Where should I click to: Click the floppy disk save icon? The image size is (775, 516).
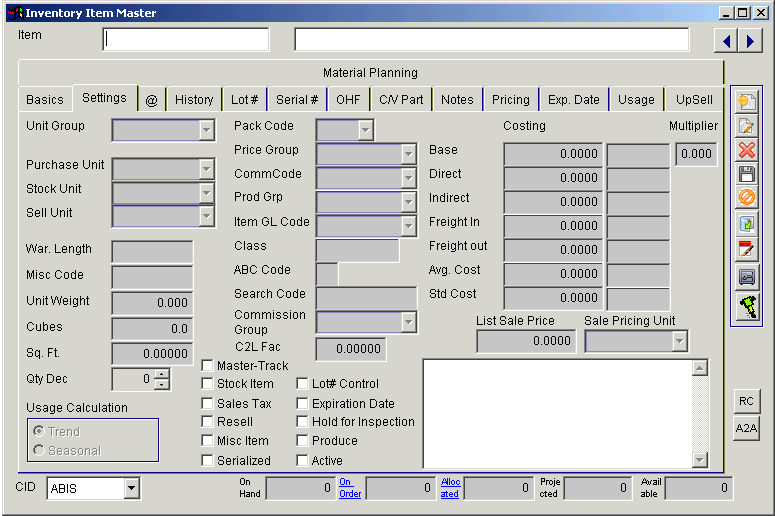746,175
